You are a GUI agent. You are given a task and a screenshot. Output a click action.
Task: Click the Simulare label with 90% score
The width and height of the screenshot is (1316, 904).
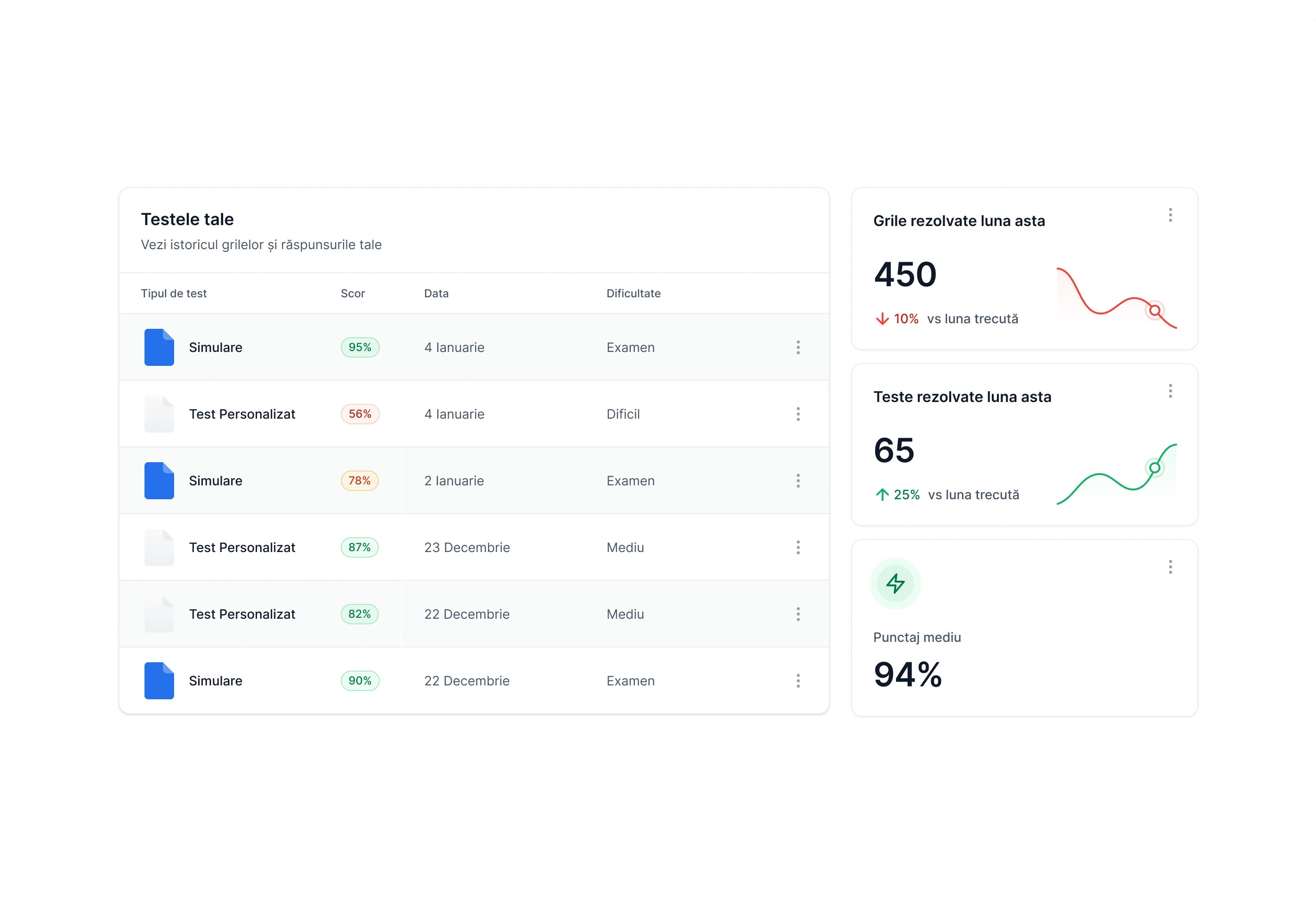point(216,681)
